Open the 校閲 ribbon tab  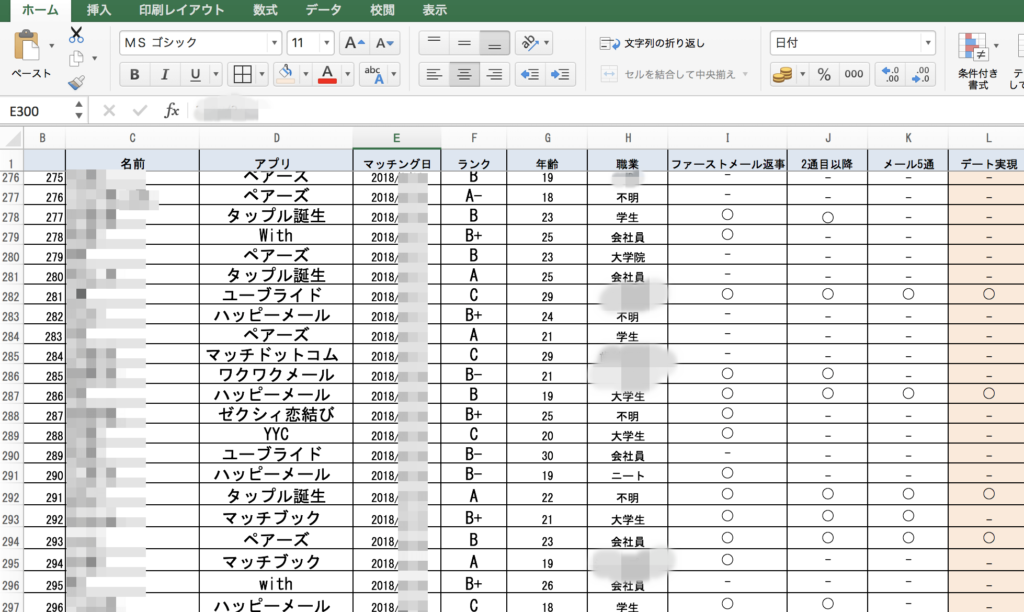pyautogui.click(x=382, y=10)
